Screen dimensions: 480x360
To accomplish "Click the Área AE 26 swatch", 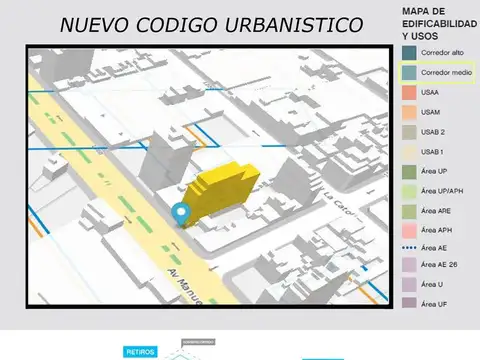I will pos(409,265).
